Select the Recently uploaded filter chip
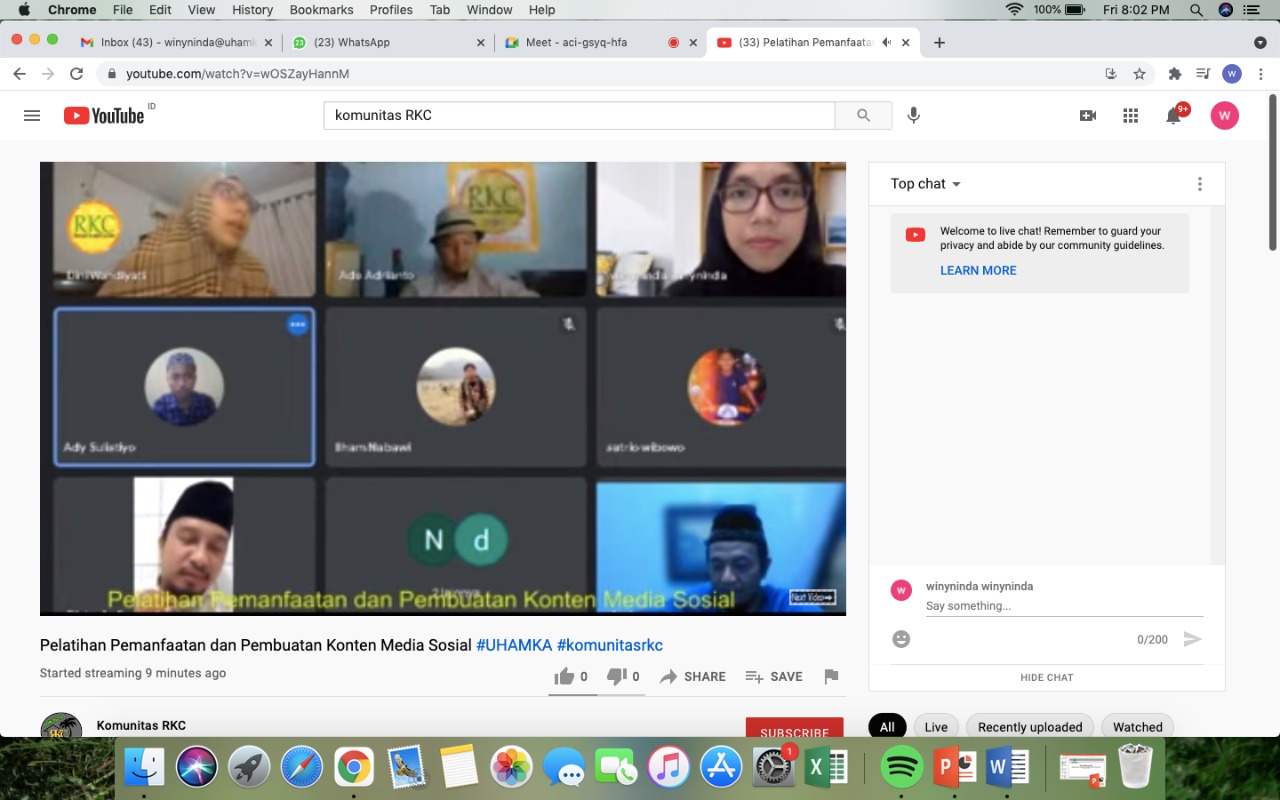Image resolution: width=1280 pixels, height=800 pixels. [1030, 727]
